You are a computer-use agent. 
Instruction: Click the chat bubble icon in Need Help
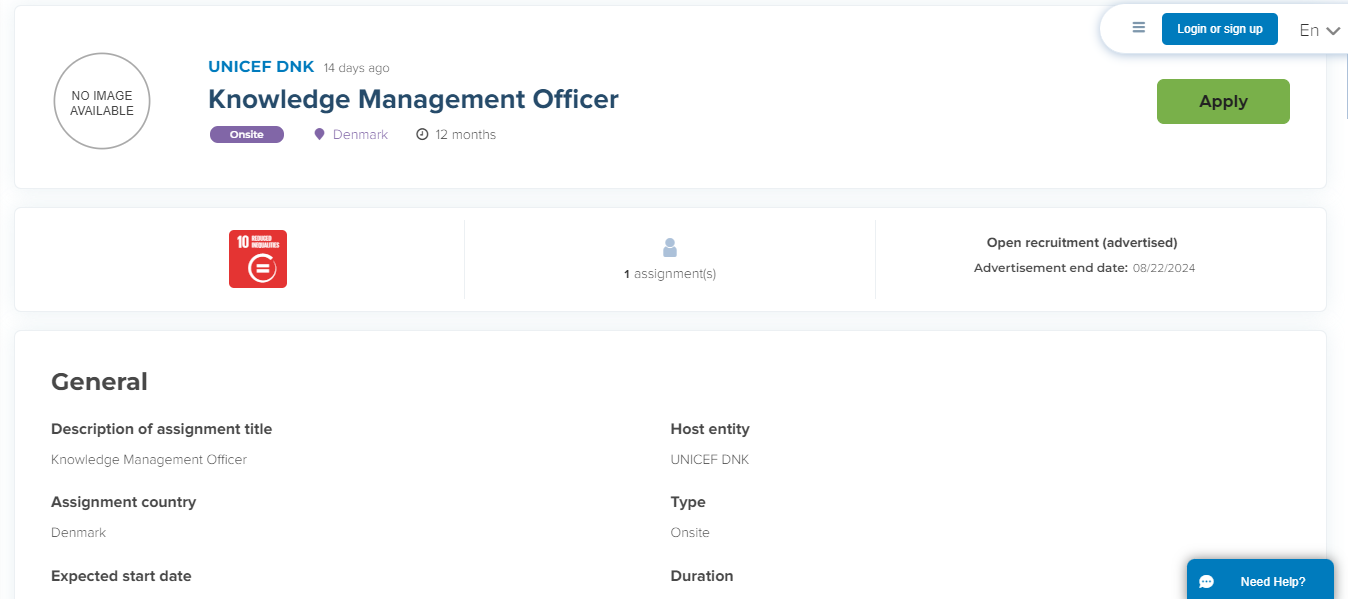(x=1207, y=582)
